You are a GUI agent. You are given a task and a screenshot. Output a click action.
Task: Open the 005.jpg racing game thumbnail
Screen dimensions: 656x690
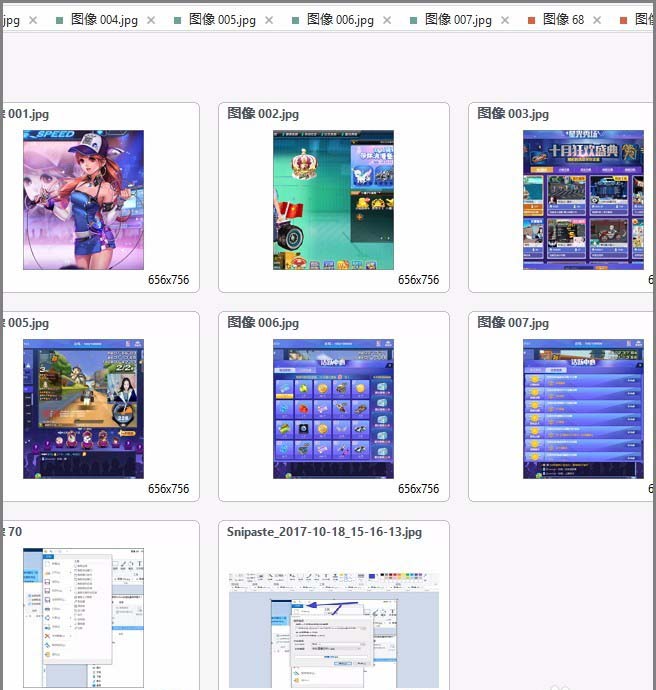[83, 409]
